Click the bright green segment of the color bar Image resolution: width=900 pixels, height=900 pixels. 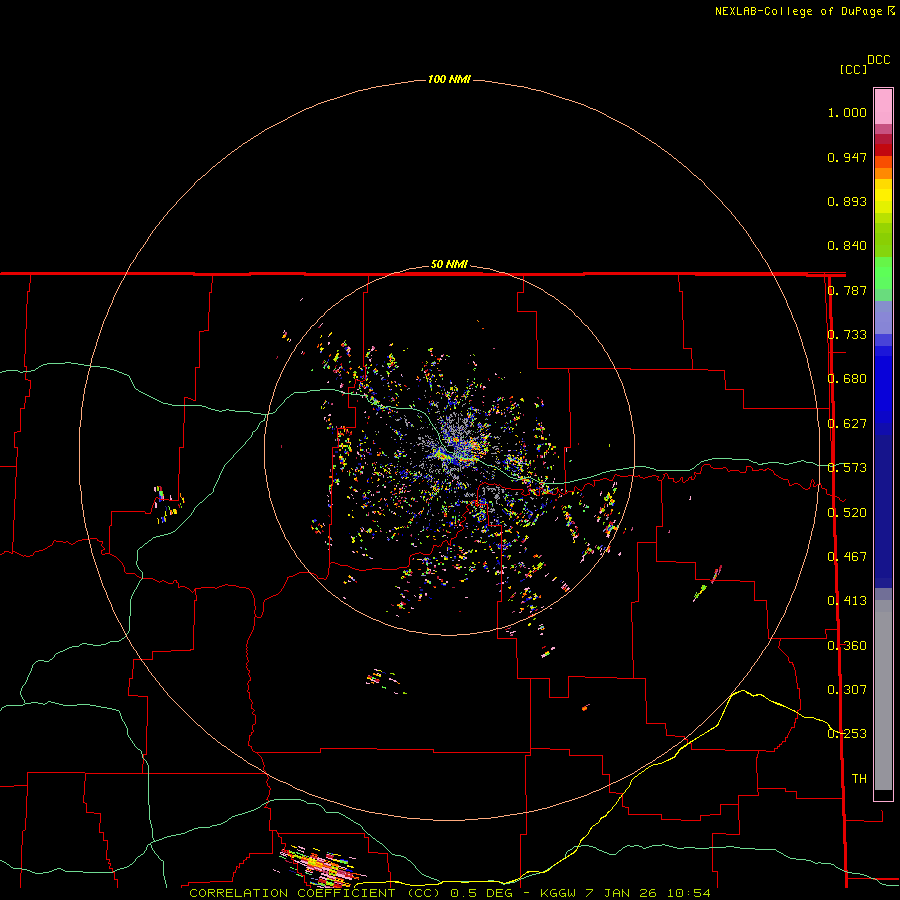click(x=883, y=273)
